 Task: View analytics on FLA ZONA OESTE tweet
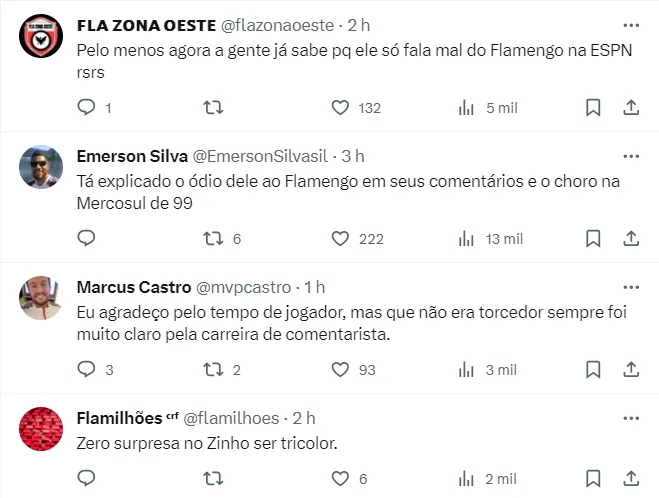466,107
